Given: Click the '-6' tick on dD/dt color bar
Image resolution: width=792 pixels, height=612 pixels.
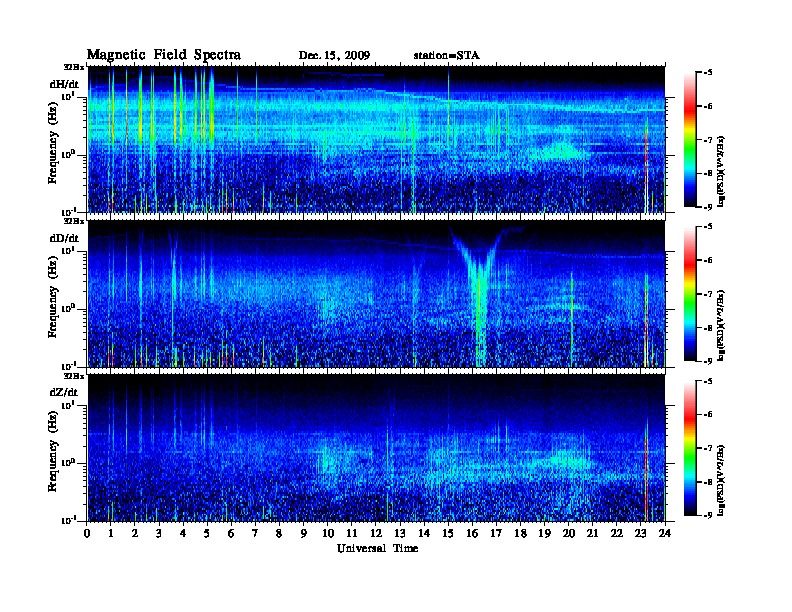Looking at the screenshot, I should (x=708, y=261).
